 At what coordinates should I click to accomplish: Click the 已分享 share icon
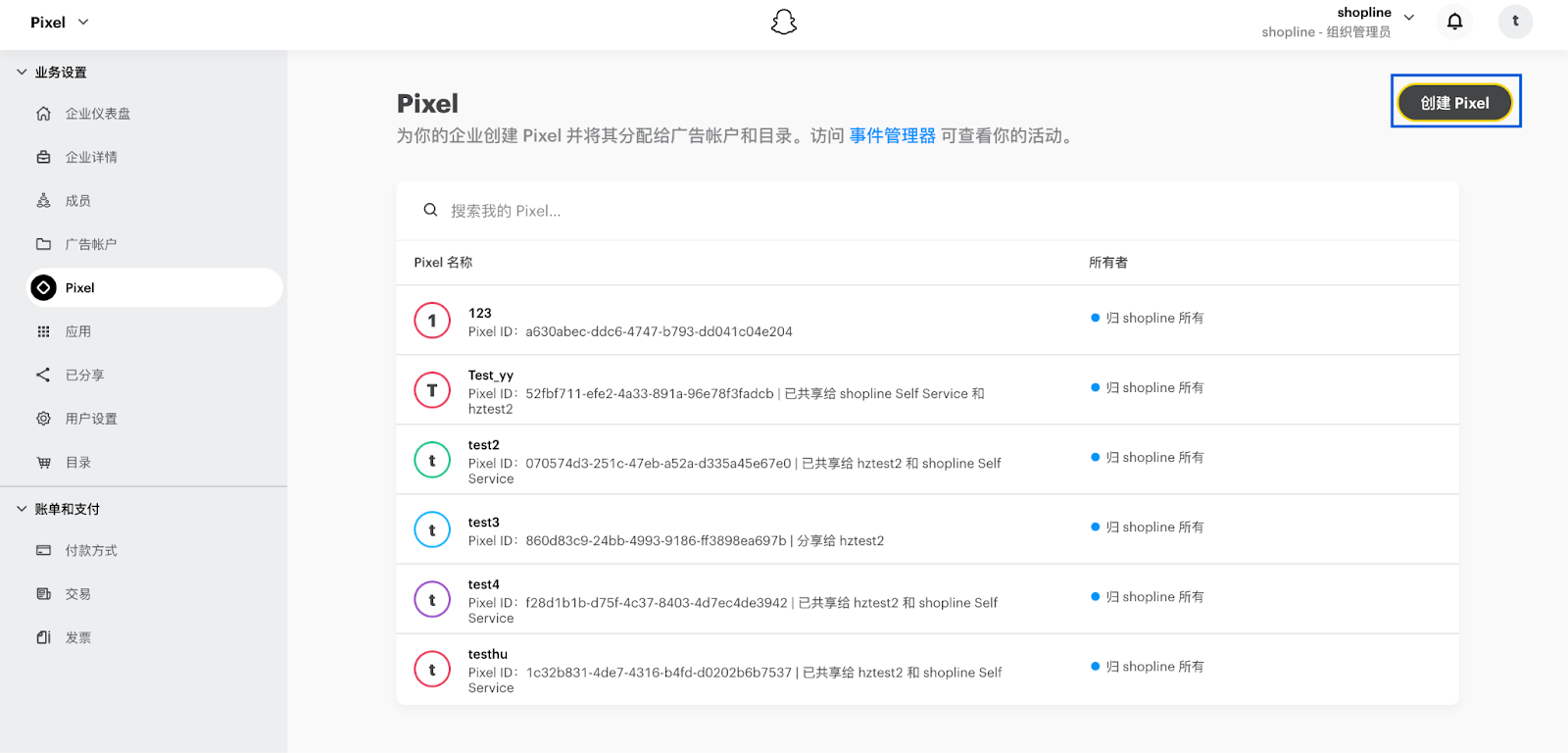tap(43, 375)
